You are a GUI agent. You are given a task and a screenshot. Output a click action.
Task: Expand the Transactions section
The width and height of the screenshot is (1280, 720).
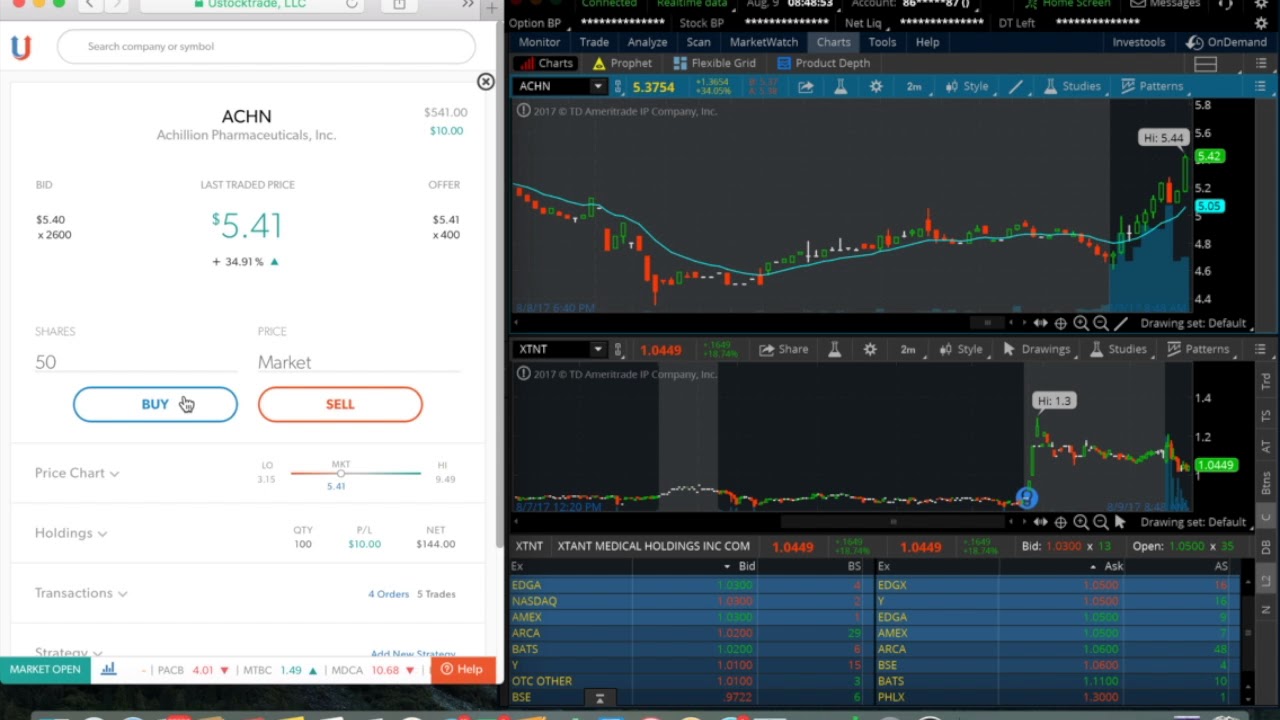pos(81,593)
